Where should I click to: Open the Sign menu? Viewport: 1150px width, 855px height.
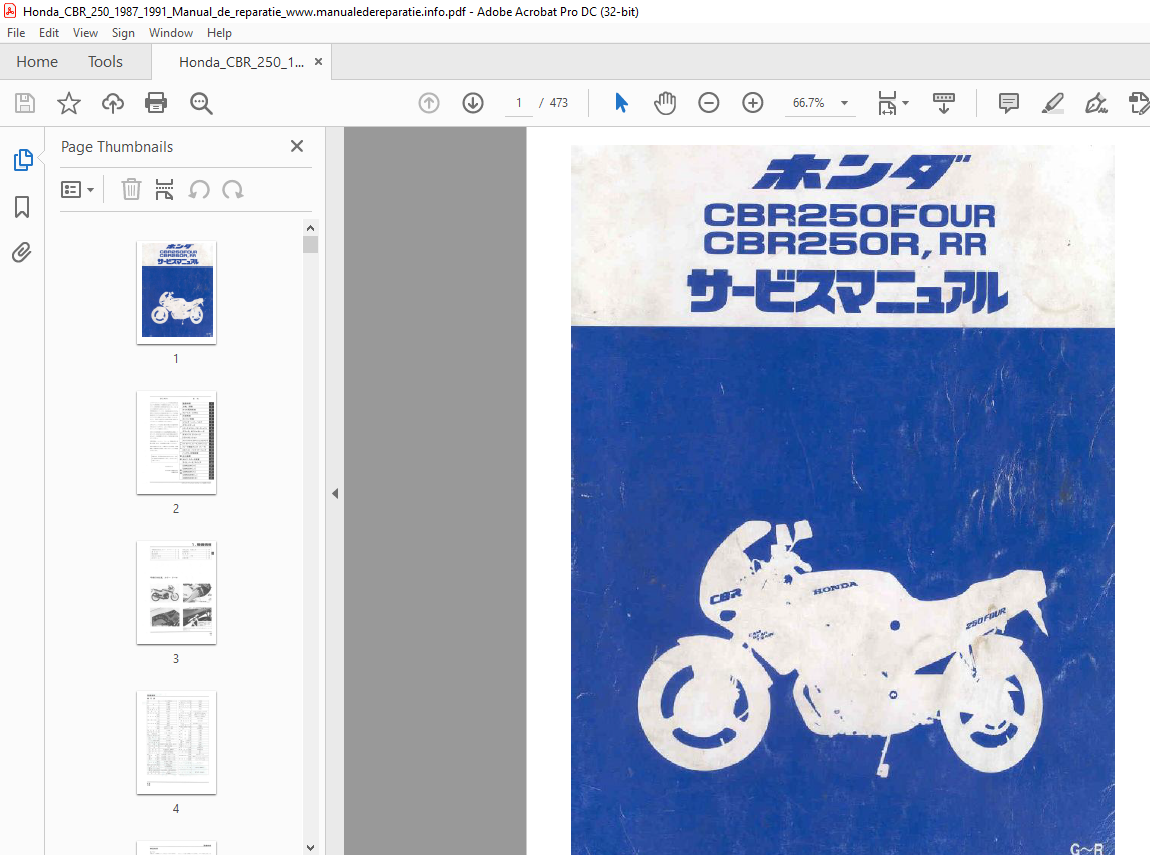pyautogui.click(x=123, y=33)
